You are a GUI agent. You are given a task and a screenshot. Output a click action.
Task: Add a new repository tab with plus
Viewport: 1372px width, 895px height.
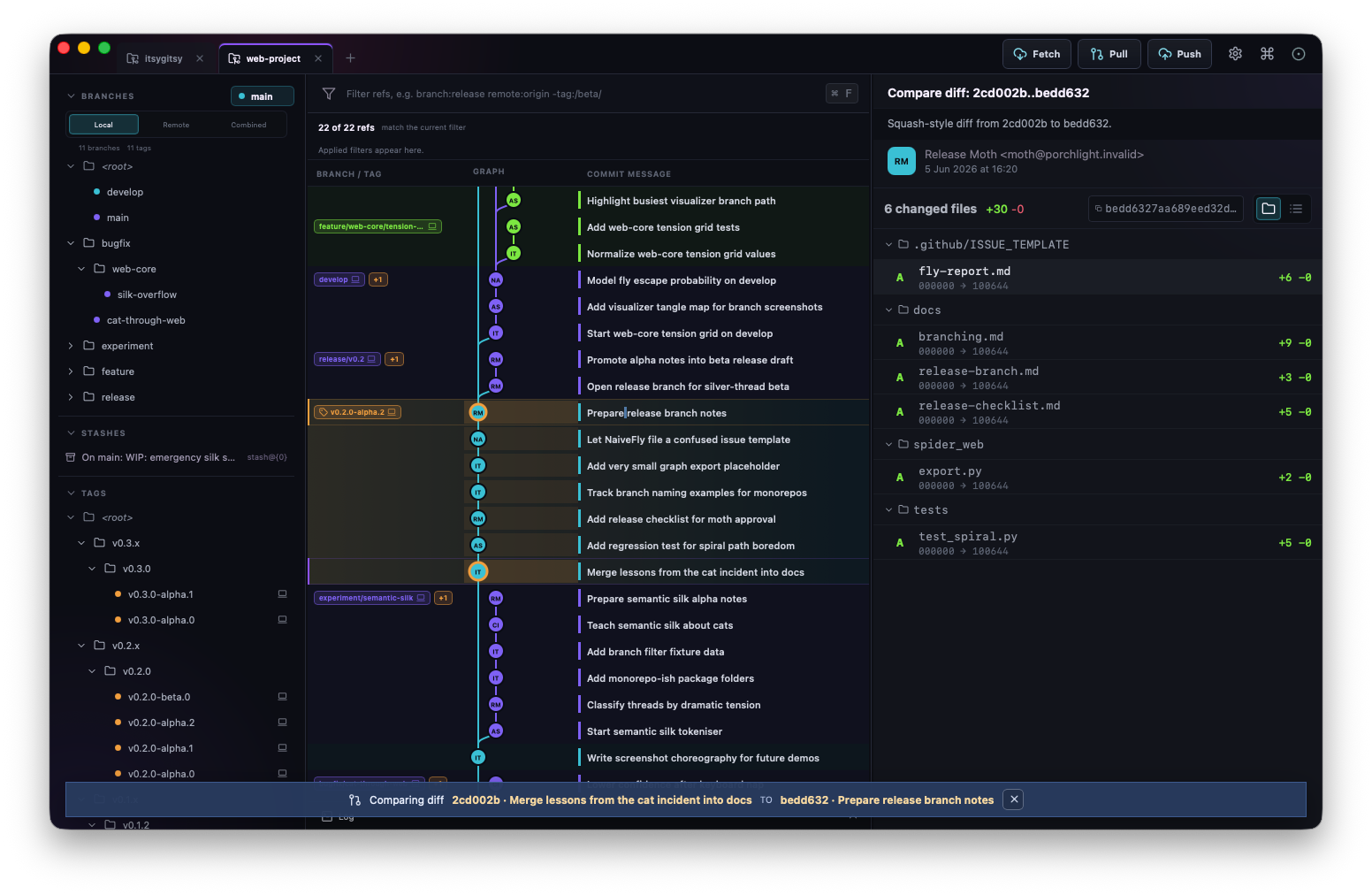pyautogui.click(x=350, y=58)
